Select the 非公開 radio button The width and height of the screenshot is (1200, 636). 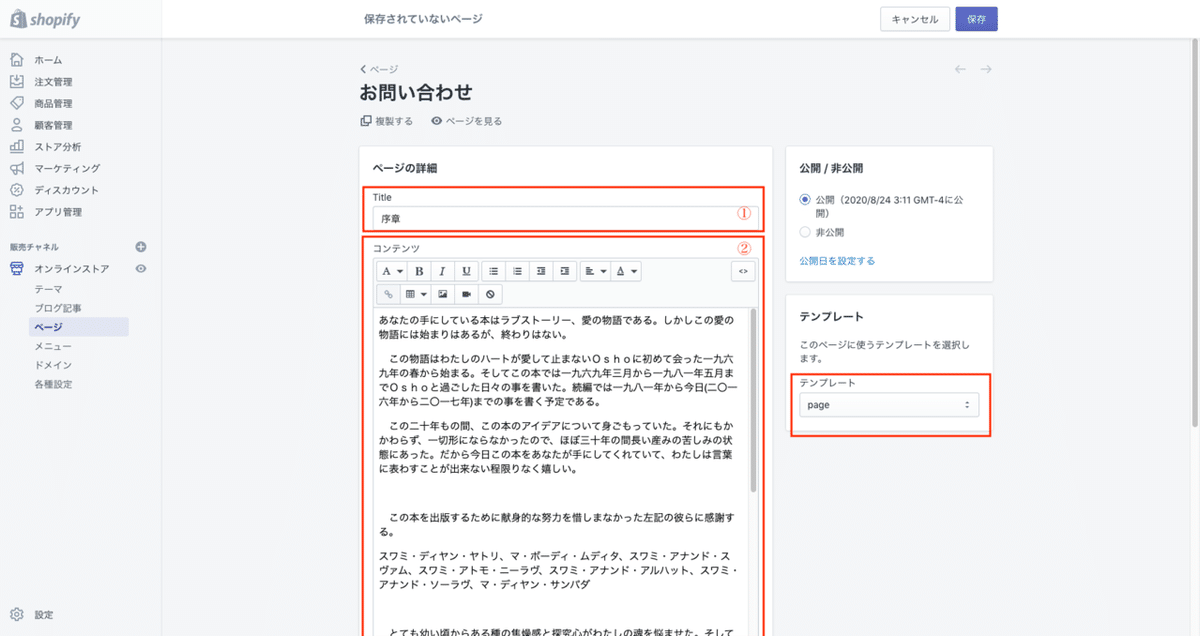[806, 231]
